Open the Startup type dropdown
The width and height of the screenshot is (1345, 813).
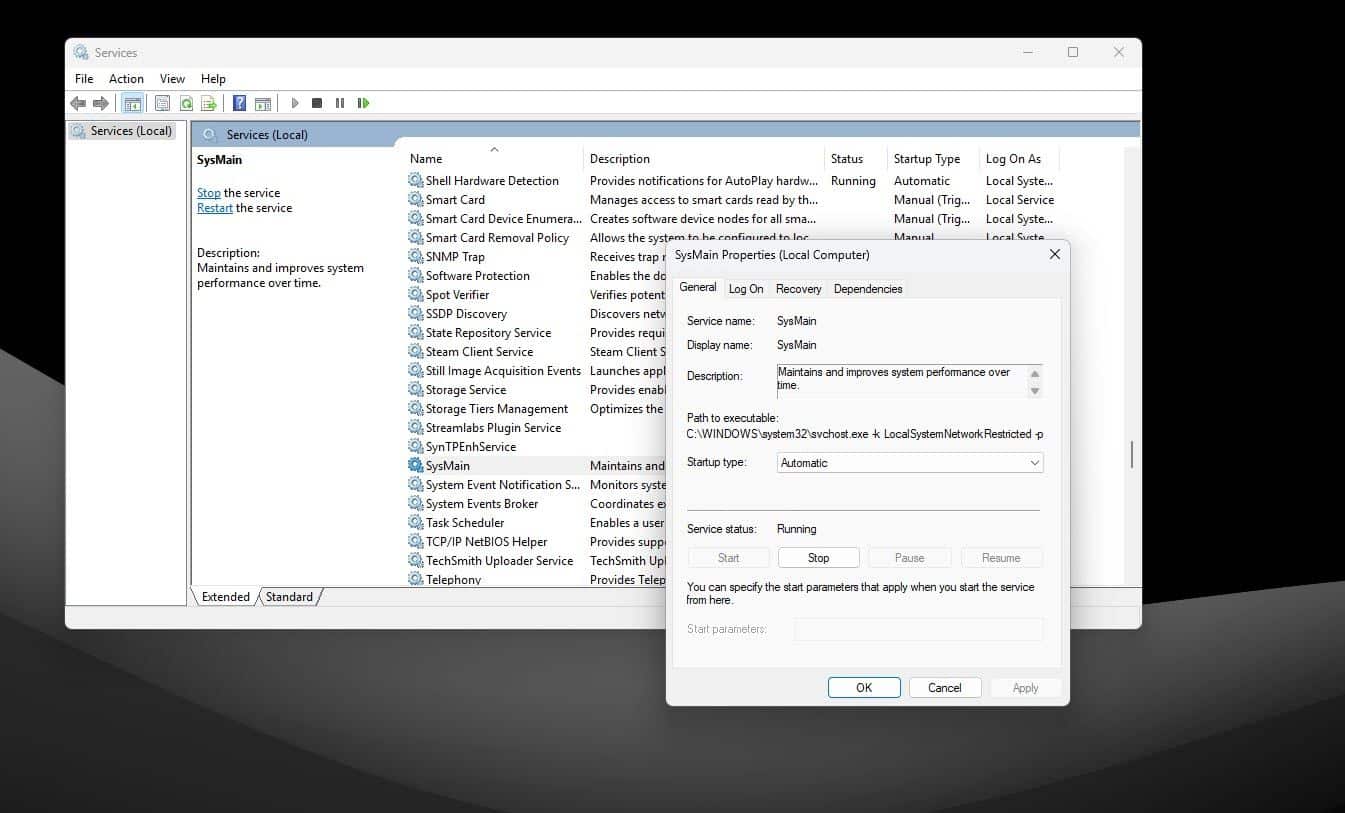(1035, 462)
